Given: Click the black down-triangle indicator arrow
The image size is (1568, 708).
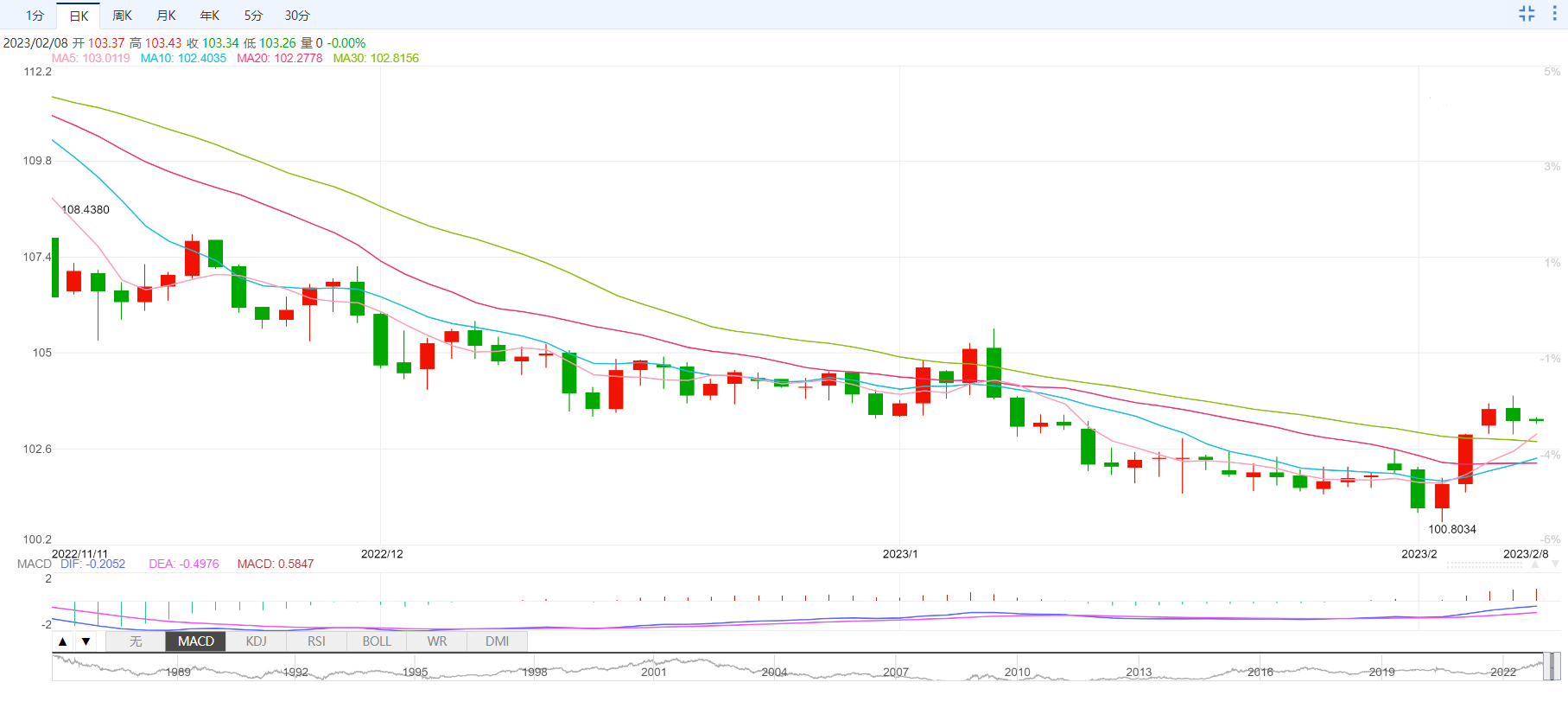Looking at the screenshot, I should [86, 641].
